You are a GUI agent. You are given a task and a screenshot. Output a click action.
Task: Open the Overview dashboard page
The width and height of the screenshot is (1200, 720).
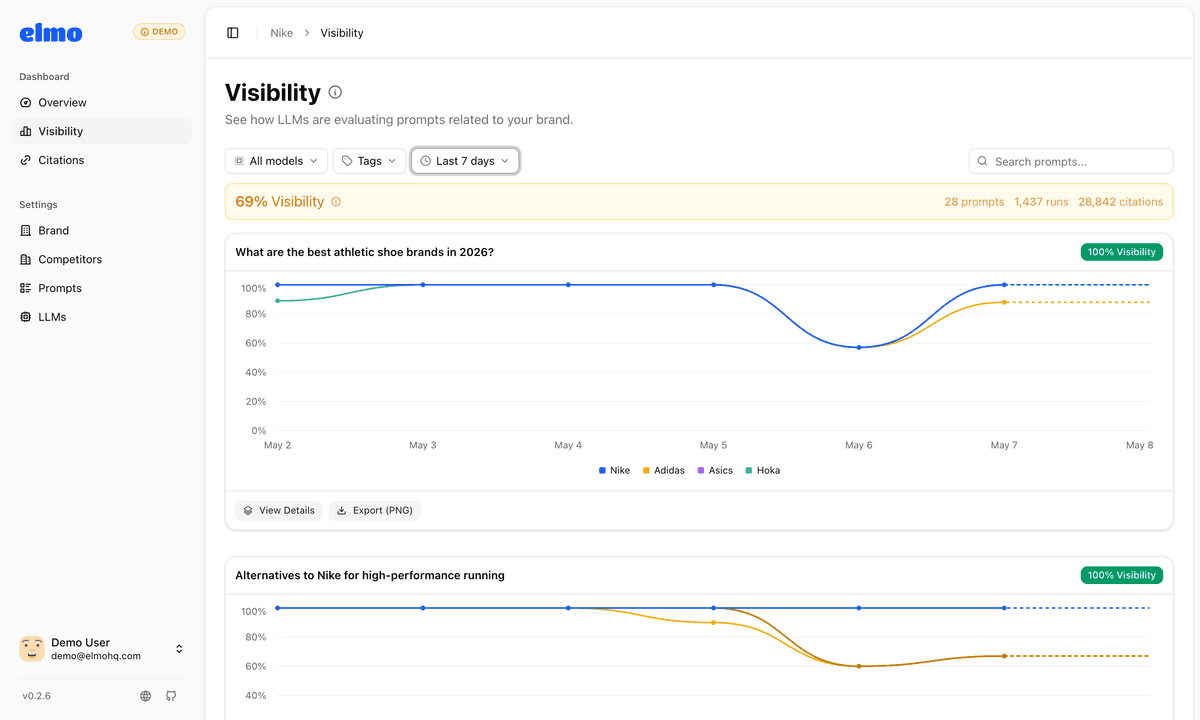tap(102, 103)
